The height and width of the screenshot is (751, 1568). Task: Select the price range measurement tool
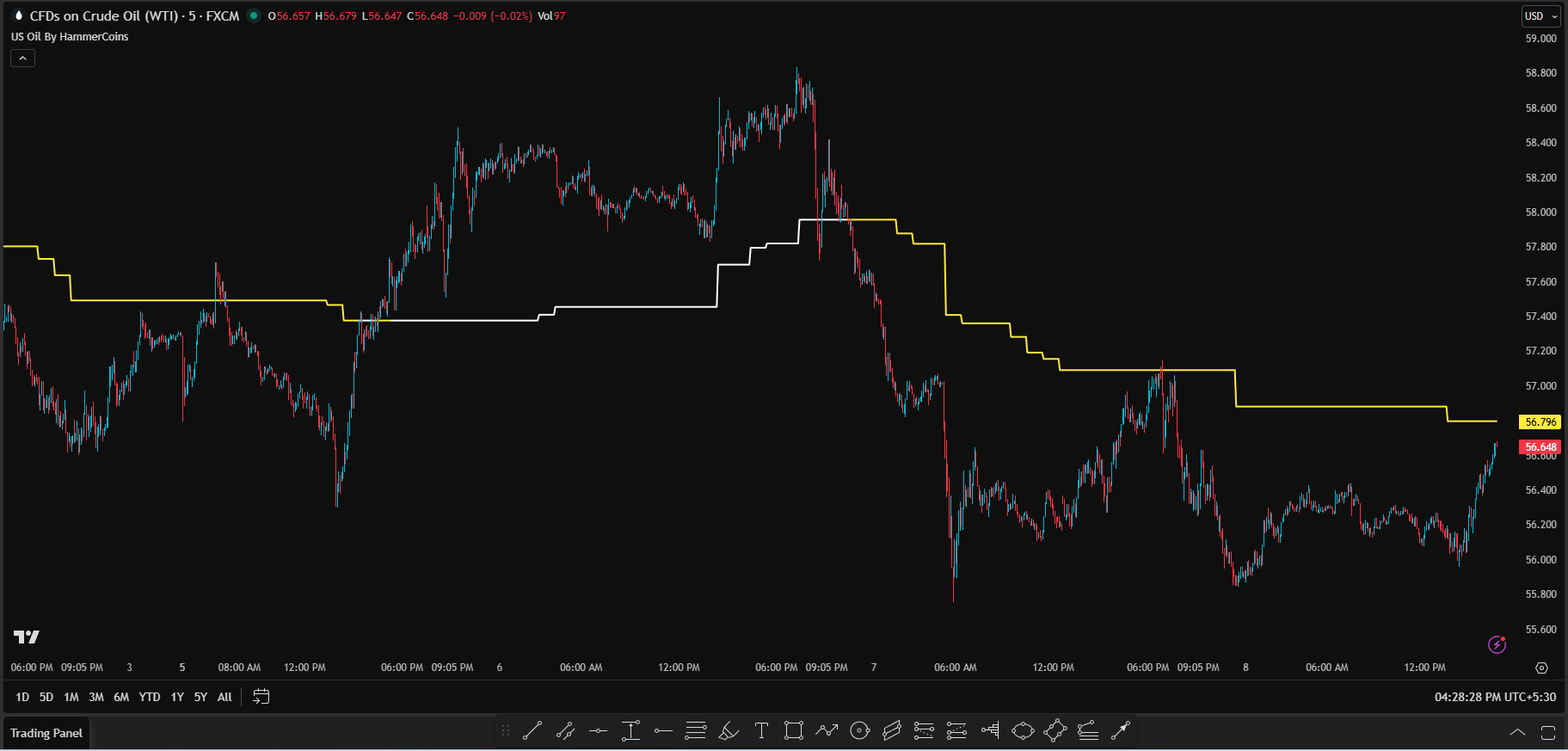[x=630, y=731]
